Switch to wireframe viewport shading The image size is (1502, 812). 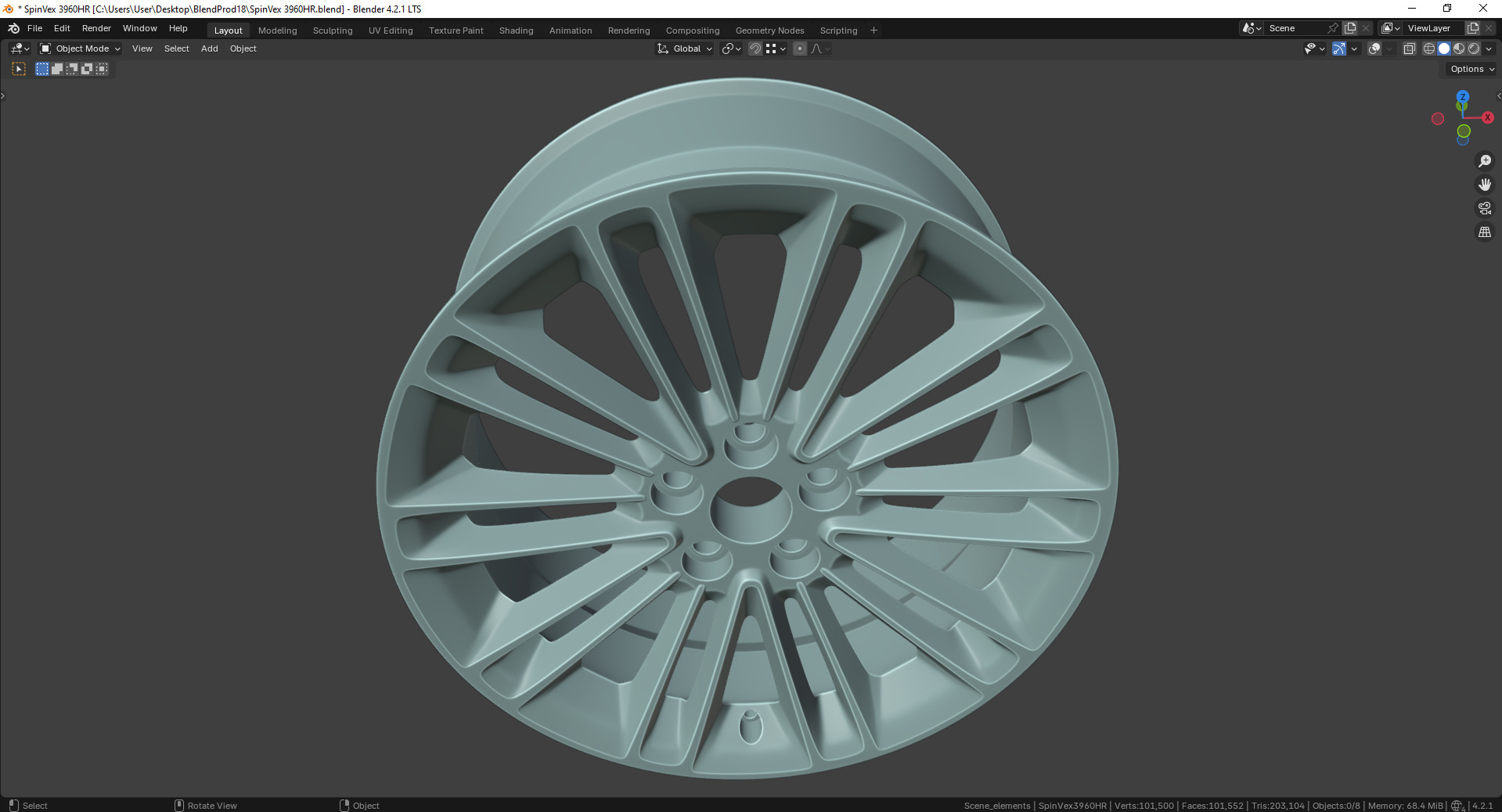pos(1429,49)
